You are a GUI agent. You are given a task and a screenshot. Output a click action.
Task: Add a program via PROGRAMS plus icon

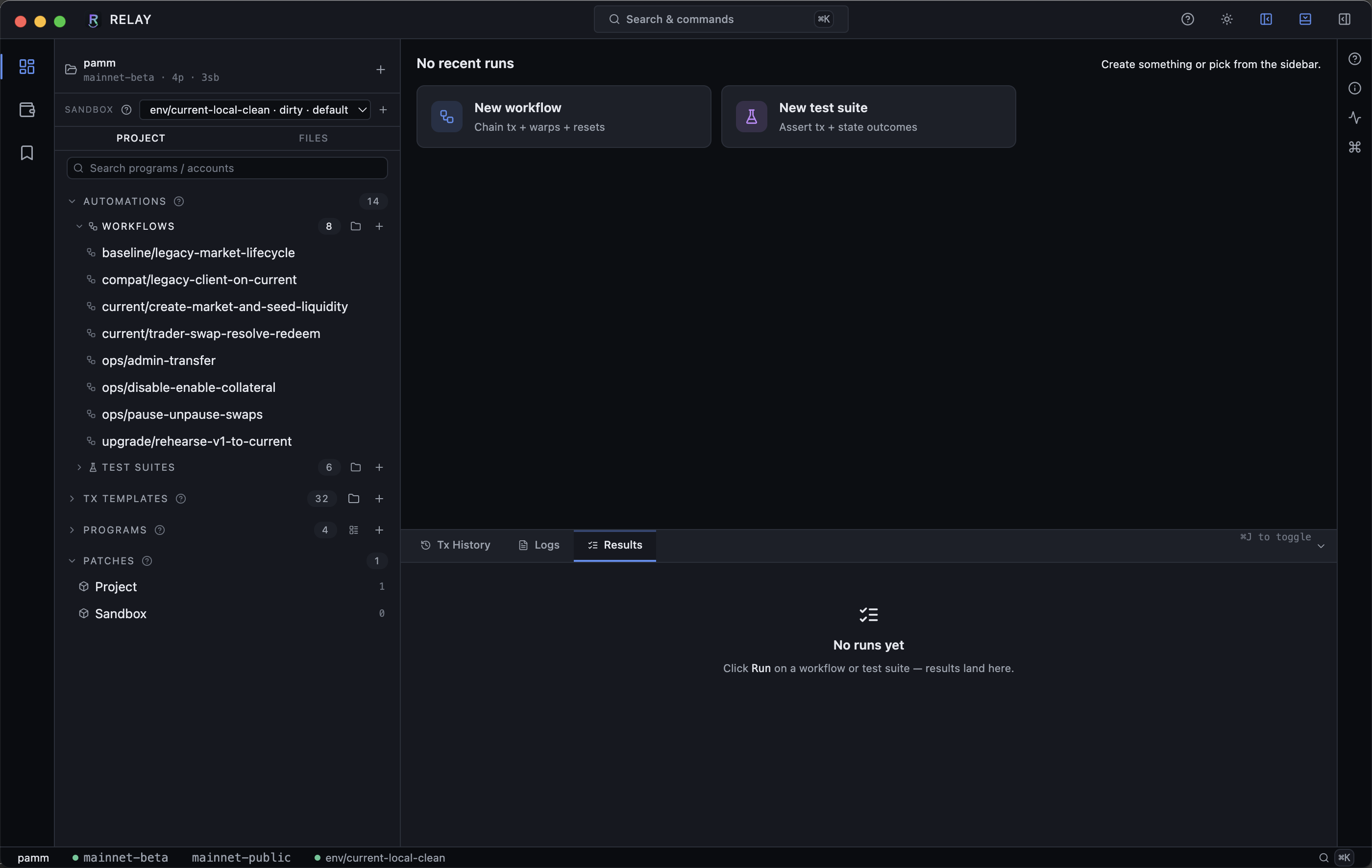pos(379,530)
